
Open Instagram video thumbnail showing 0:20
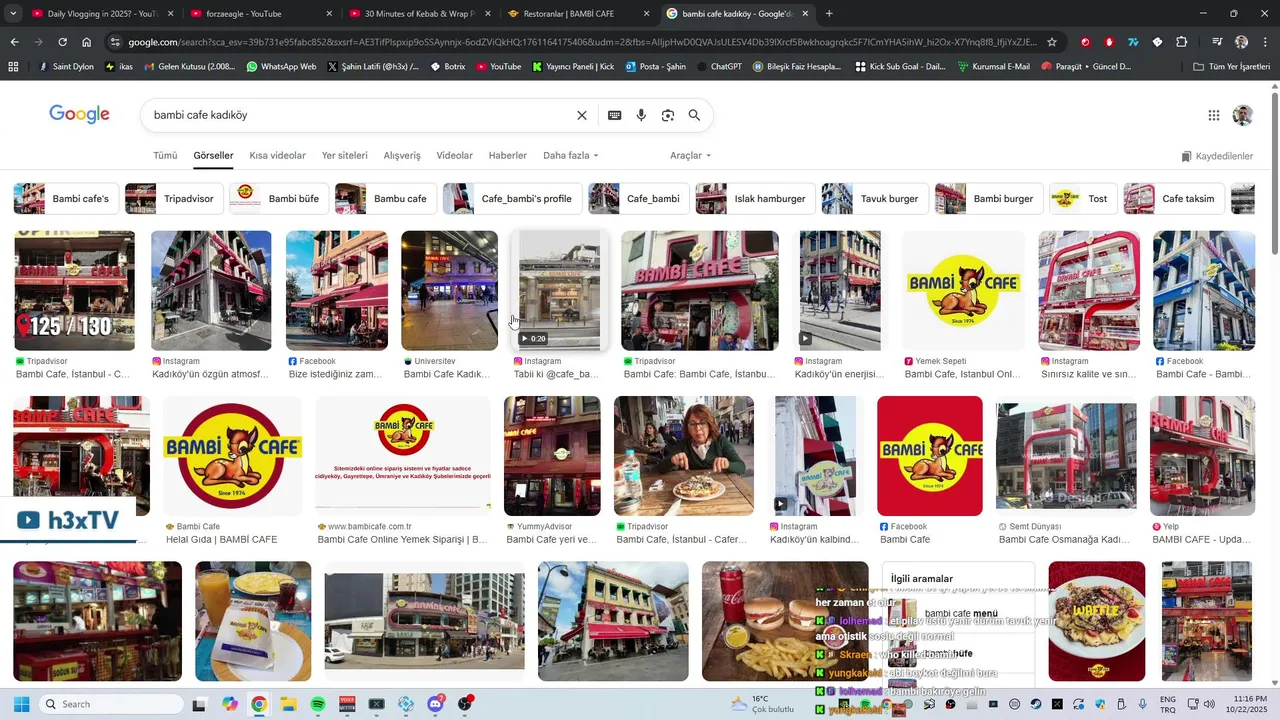pos(560,291)
